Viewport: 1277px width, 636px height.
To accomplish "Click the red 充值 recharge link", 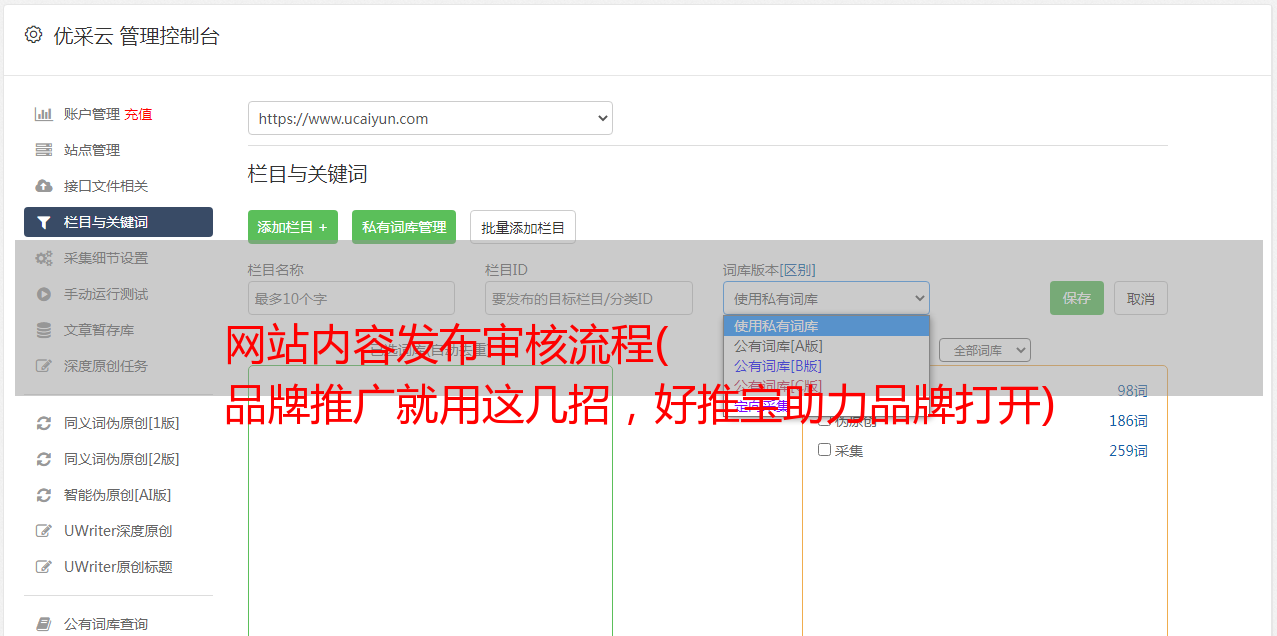I will click(x=138, y=114).
